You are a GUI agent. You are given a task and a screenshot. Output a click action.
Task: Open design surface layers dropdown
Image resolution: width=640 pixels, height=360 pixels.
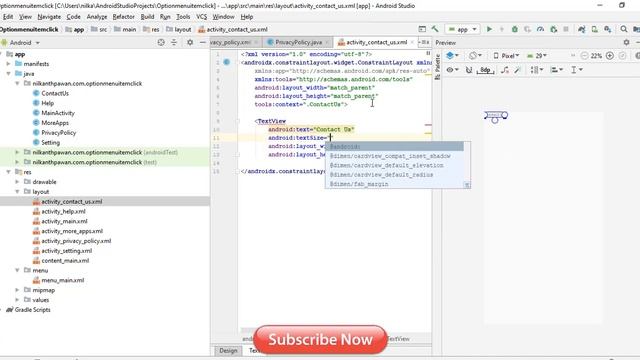point(452,56)
